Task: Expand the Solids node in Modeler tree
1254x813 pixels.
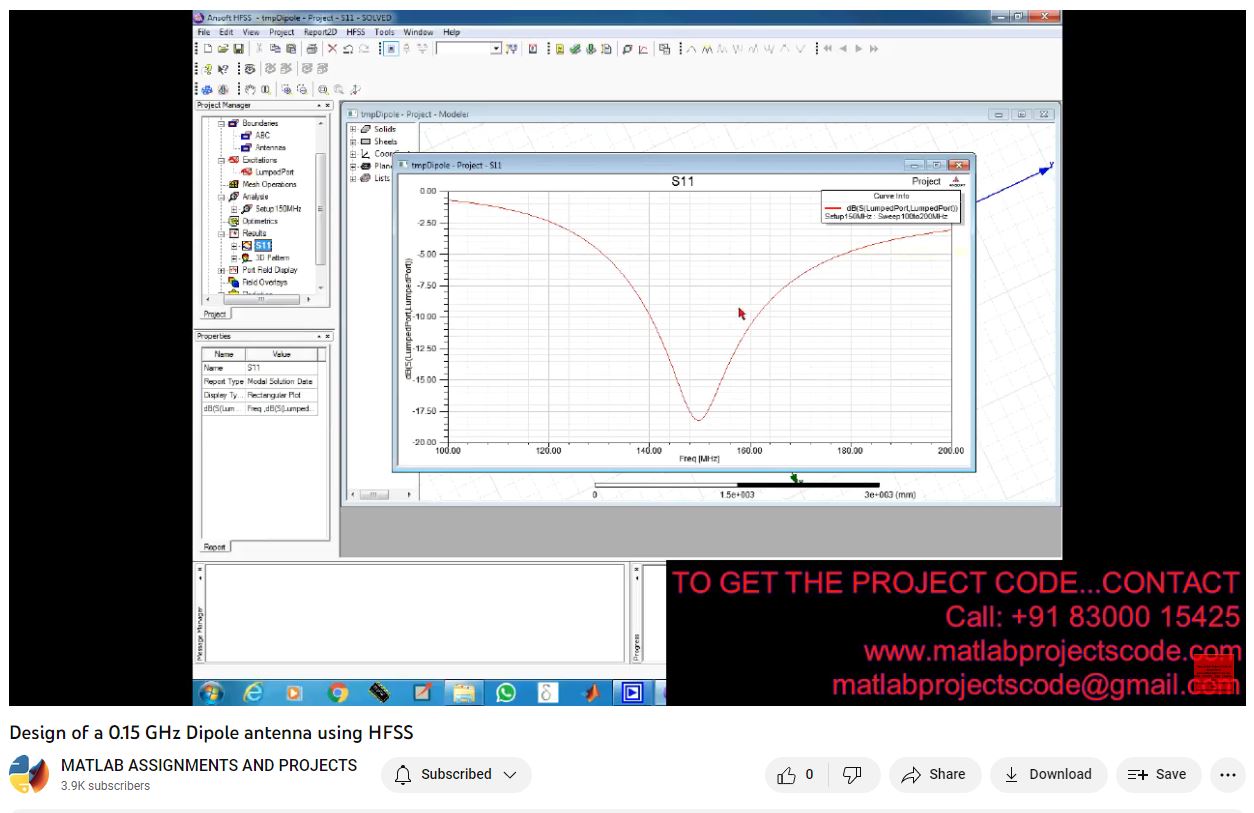Action: [353, 130]
